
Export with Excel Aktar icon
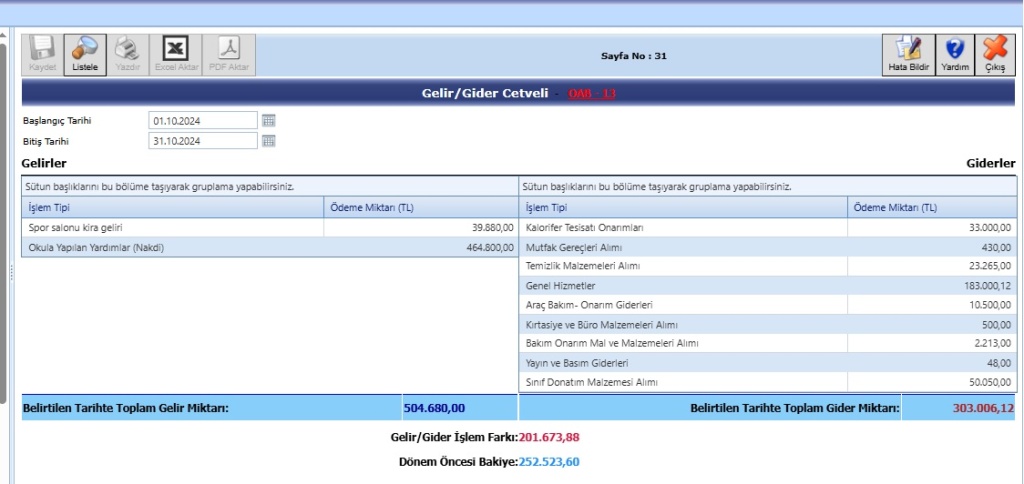(176, 54)
